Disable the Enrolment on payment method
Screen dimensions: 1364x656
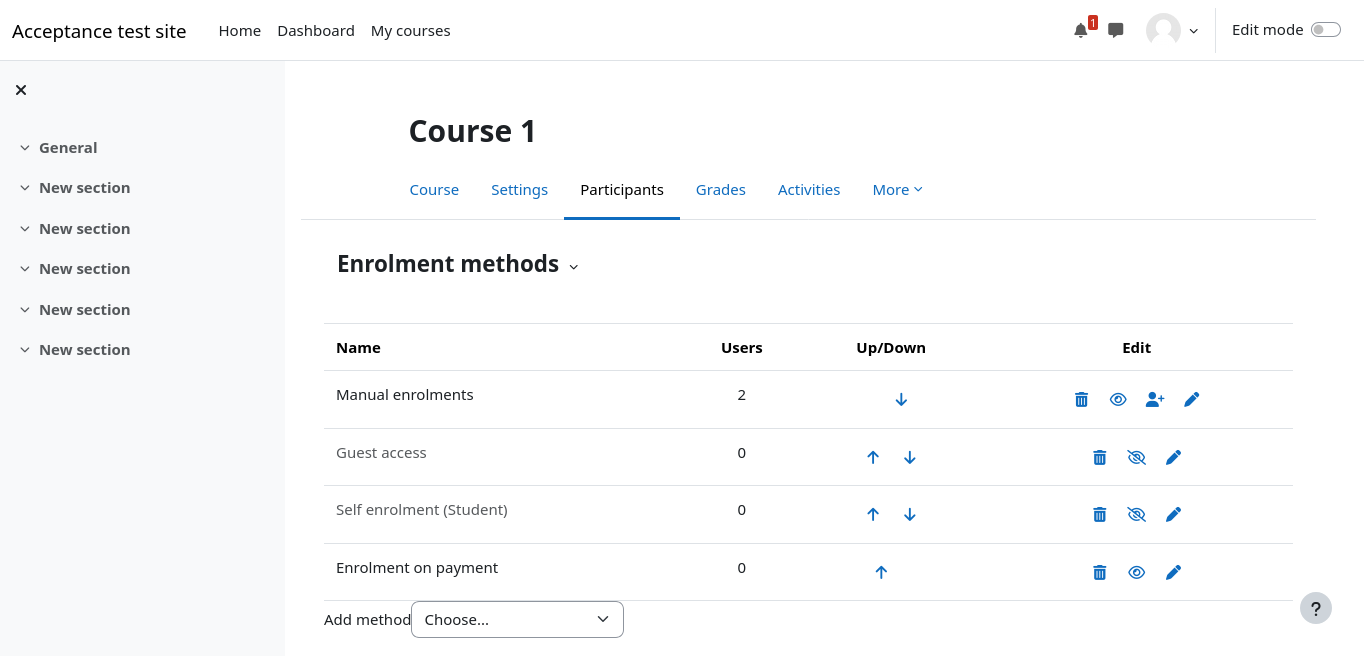coord(1136,573)
